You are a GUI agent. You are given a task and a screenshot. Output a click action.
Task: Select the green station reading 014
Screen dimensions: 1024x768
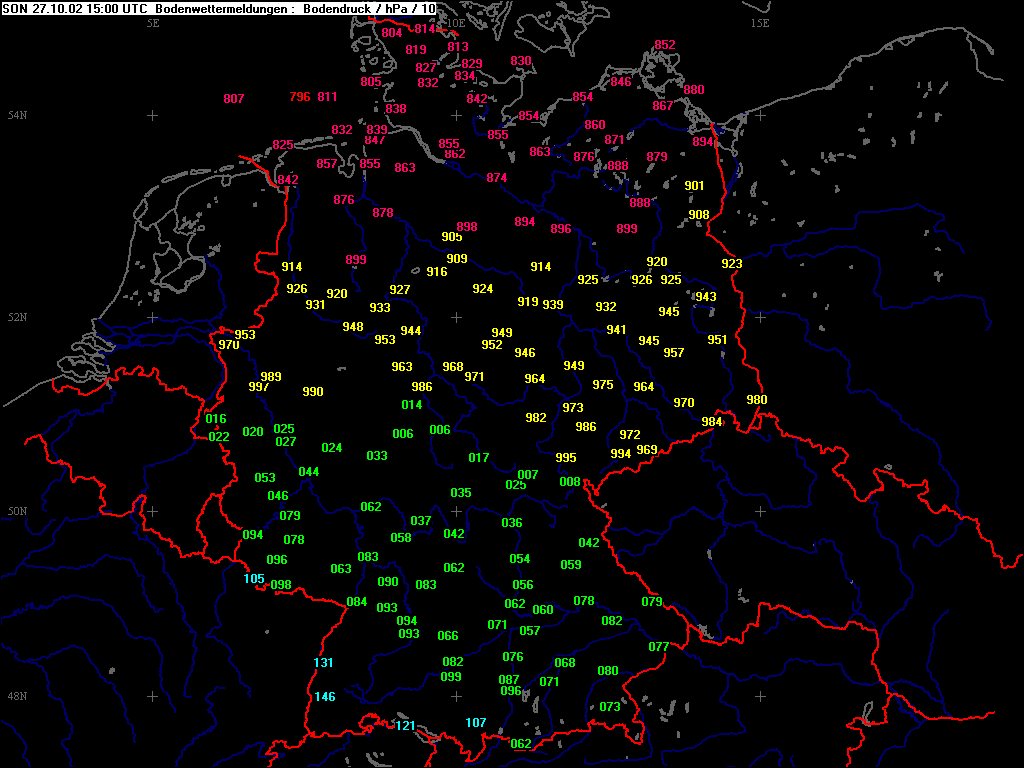pyautogui.click(x=411, y=404)
